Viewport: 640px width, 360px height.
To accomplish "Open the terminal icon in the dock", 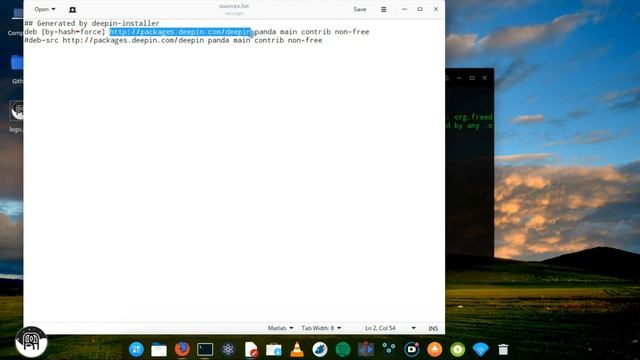I will coord(205,349).
